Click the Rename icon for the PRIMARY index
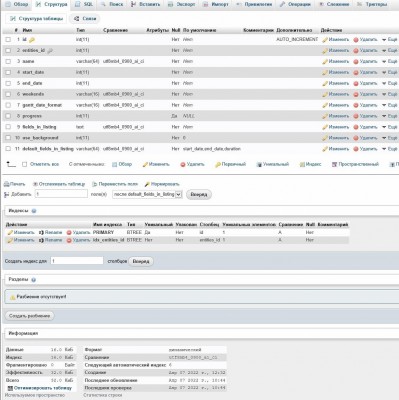Screen dimensions: 399x400 point(41,232)
